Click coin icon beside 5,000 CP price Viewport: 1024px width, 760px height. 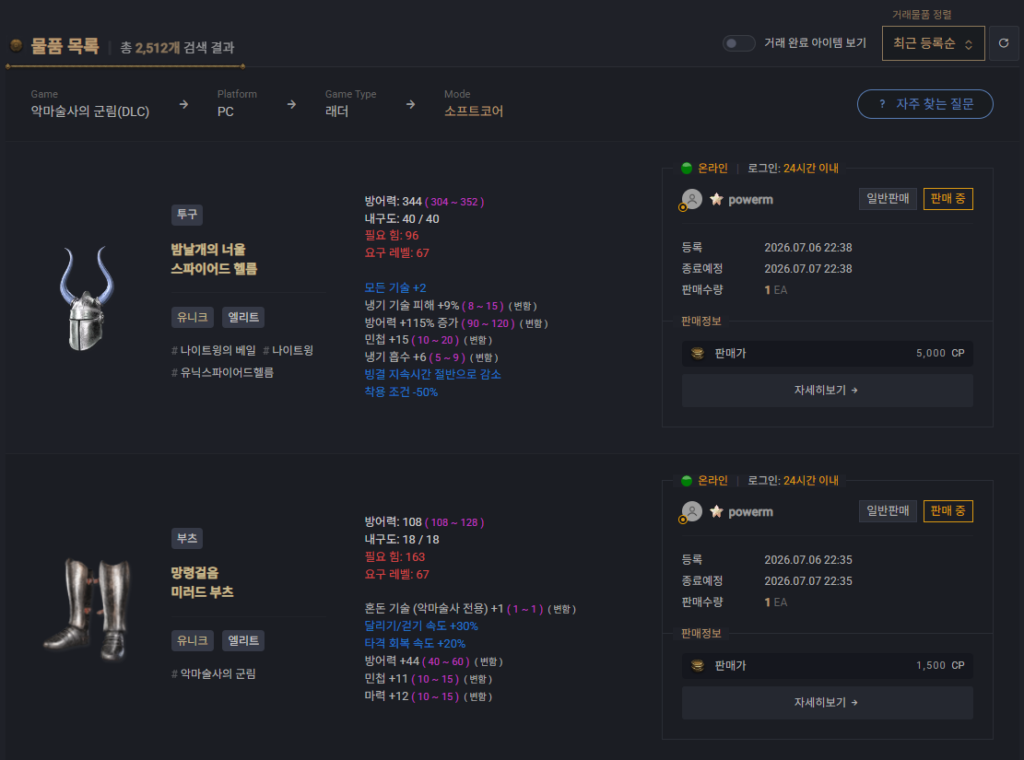[x=697, y=353]
